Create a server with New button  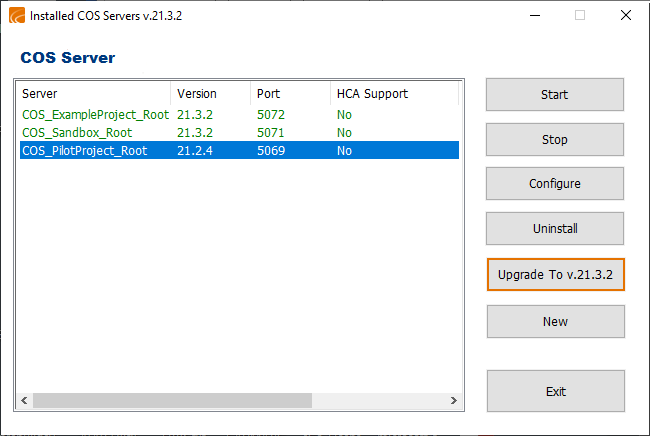coord(555,322)
